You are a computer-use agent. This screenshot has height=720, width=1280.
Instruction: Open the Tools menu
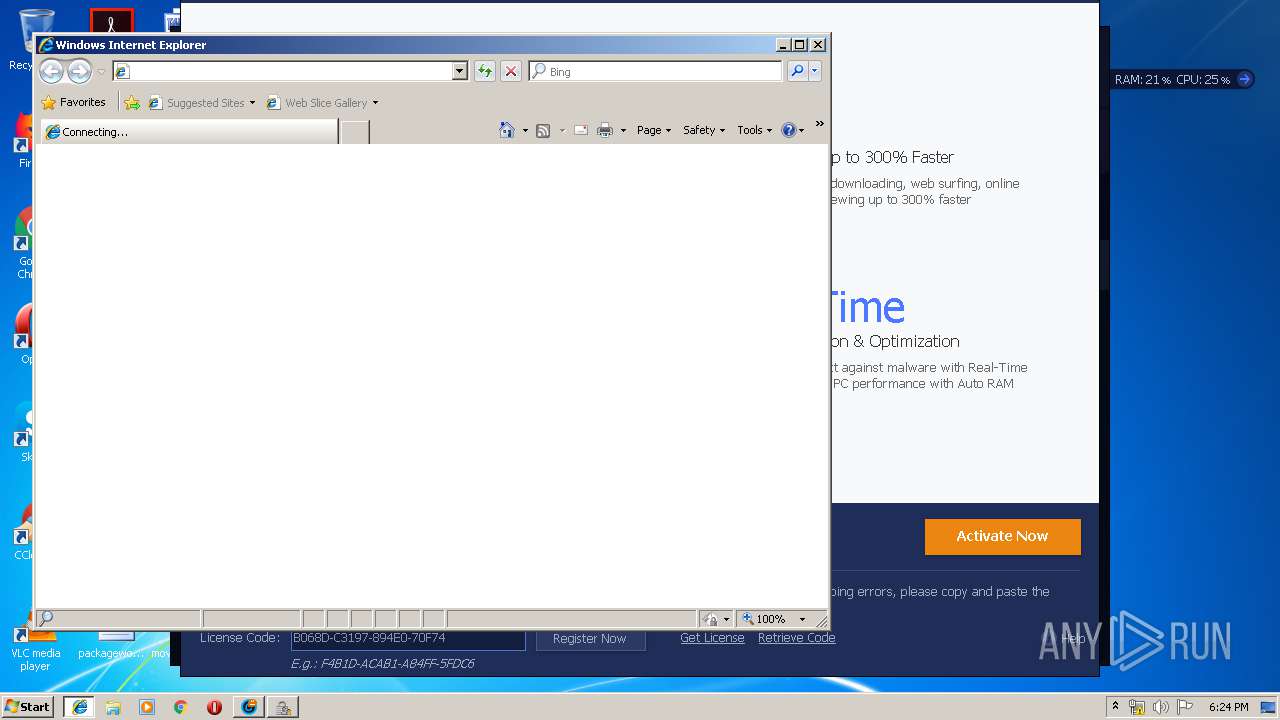755,130
